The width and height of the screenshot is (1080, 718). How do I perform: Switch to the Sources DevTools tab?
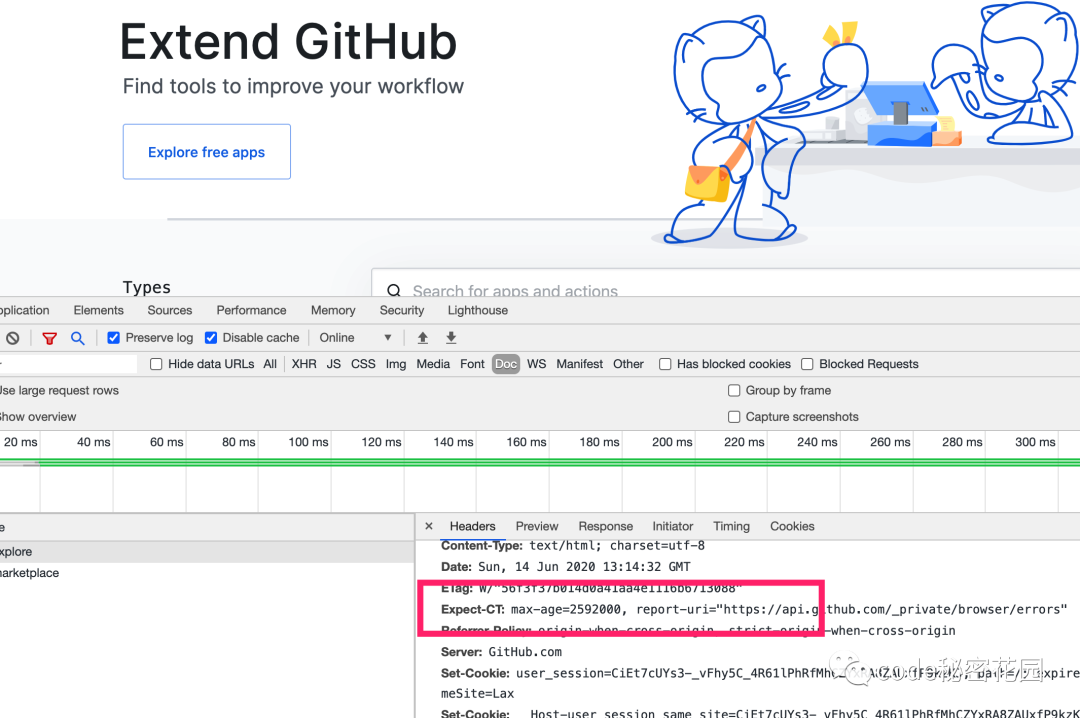point(169,310)
